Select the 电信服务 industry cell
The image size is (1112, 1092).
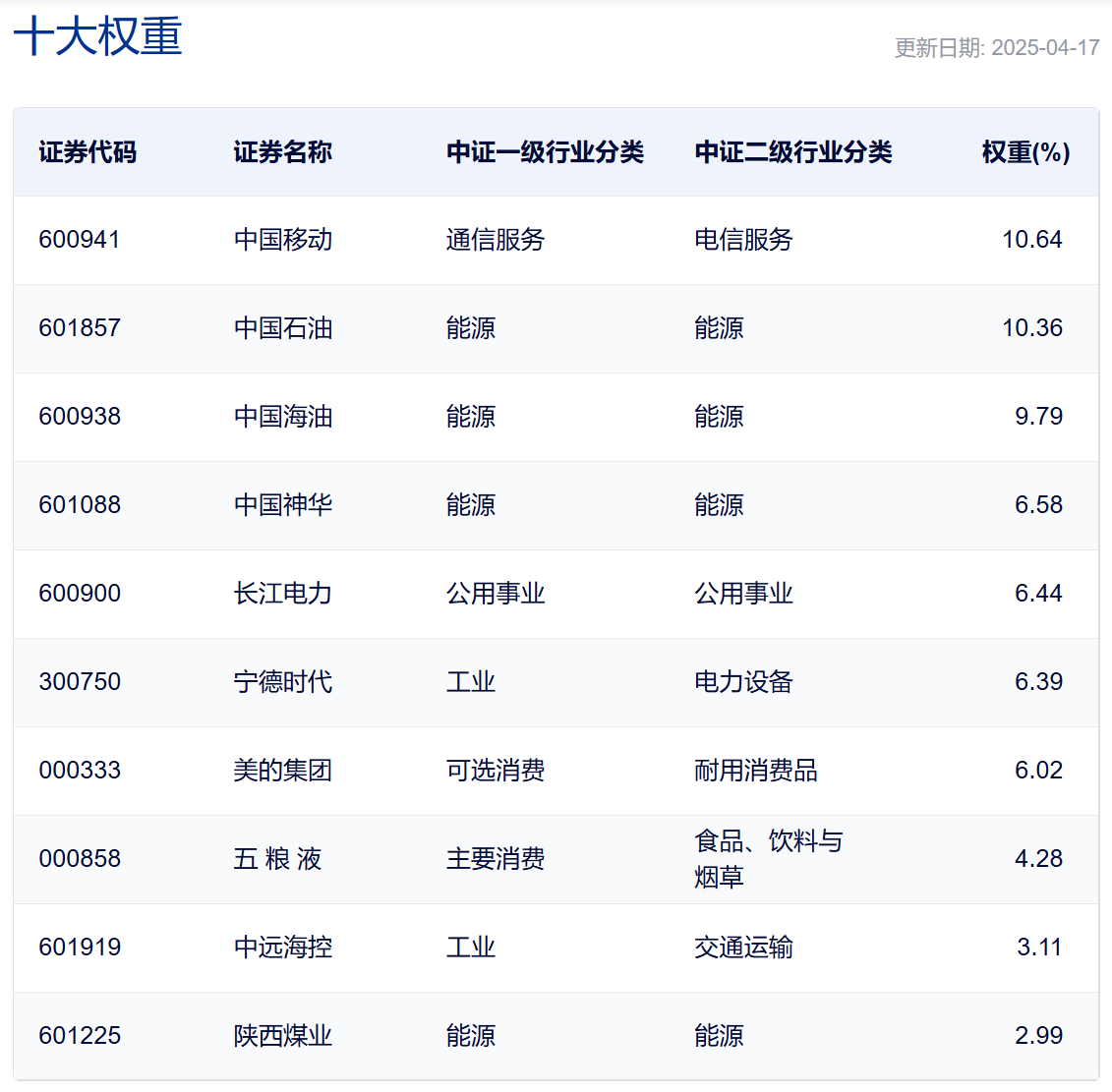(x=743, y=240)
